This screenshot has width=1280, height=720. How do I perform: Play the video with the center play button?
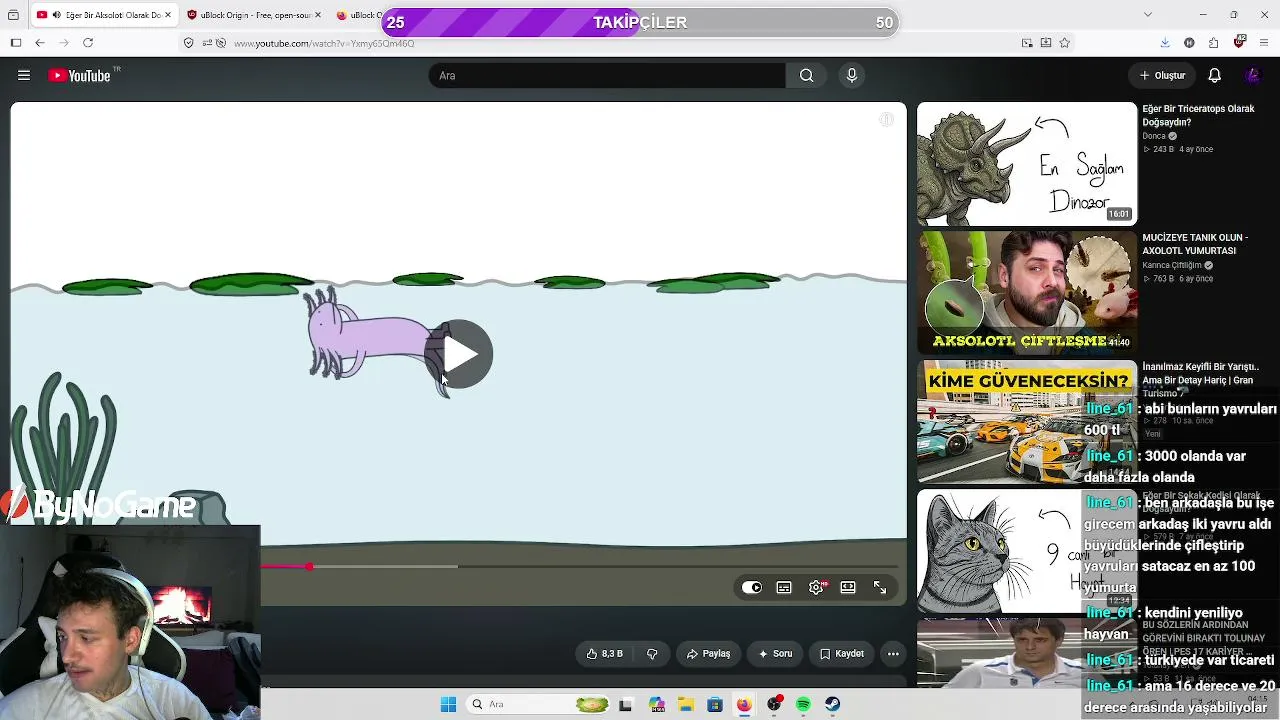(459, 354)
